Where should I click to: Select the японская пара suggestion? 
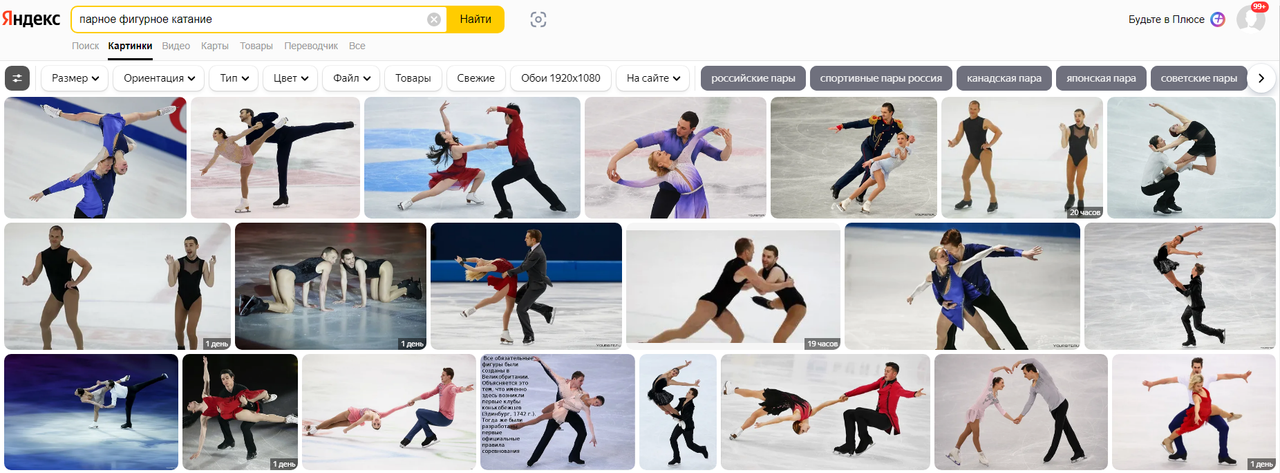(x=1101, y=78)
